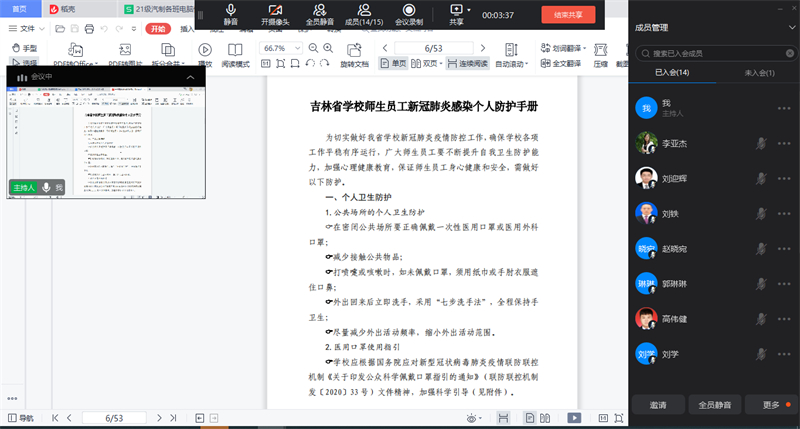
Task: Toggle continuous reading mode
Action: pos(468,63)
